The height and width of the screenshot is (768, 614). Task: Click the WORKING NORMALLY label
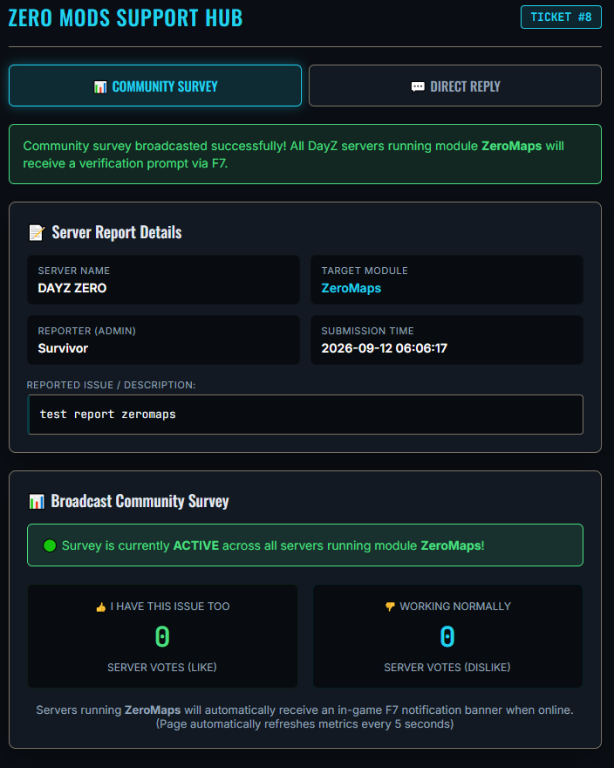tap(455, 606)
